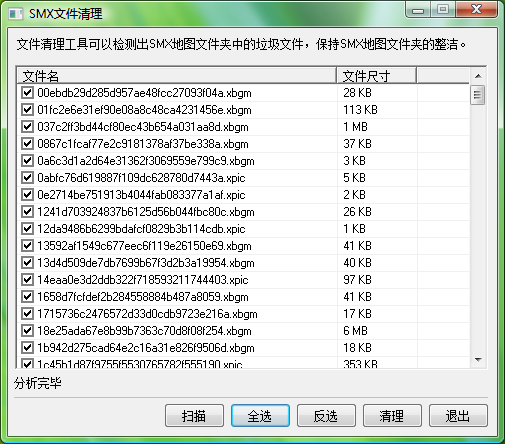
Task: Click the 清理 button
Action: click(x=392, y=416)
